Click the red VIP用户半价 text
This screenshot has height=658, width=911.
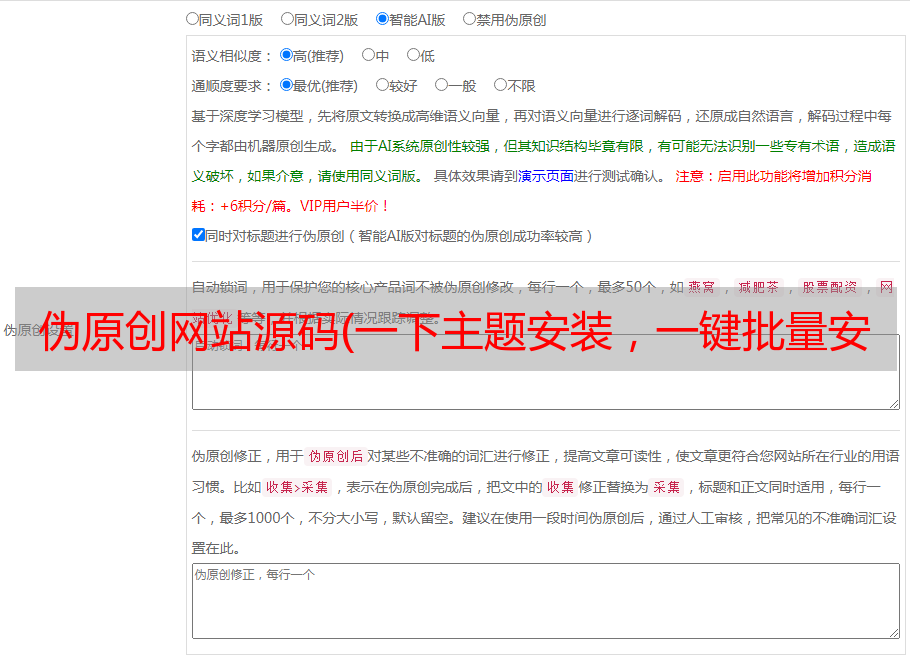click(x=344, y=206)
